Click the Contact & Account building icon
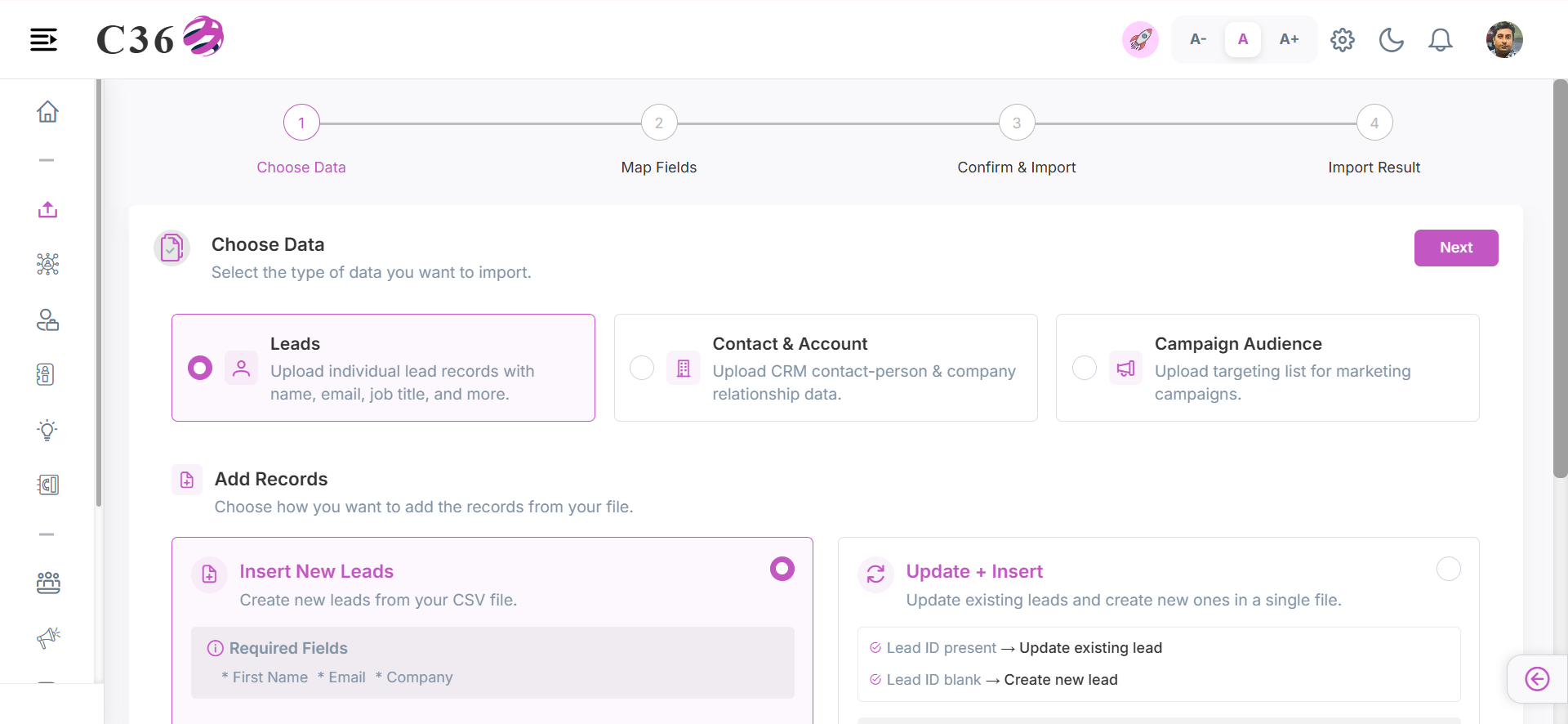Viewport: 1568px width, 724px height. pos(684,369)
